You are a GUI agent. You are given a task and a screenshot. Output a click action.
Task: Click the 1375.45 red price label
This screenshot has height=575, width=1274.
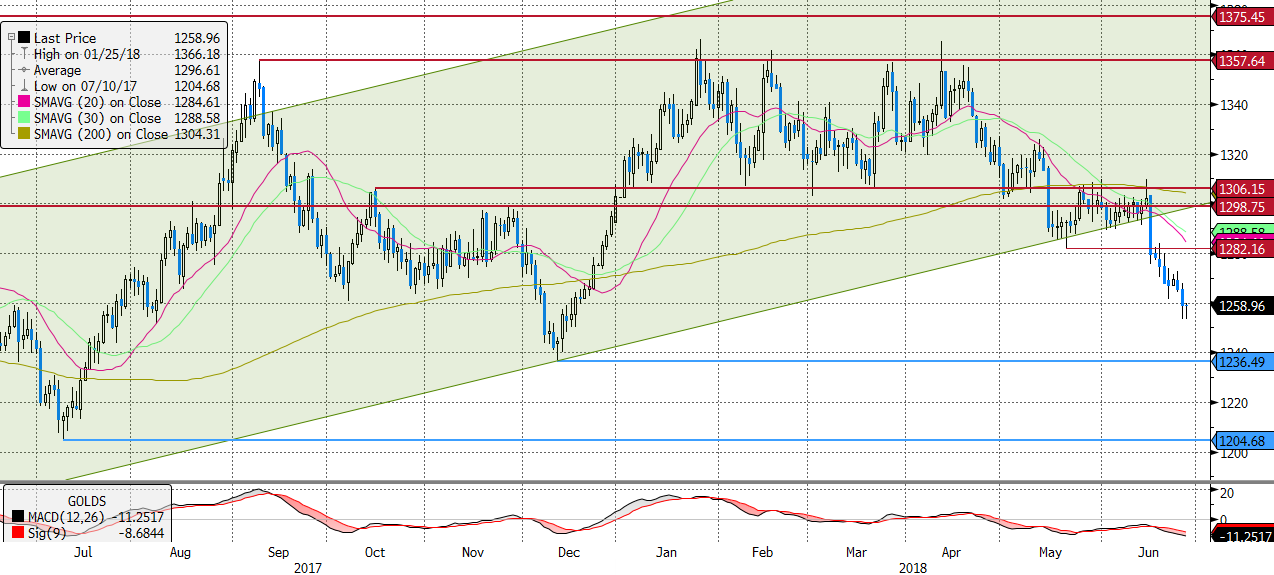pos(1243,16)
